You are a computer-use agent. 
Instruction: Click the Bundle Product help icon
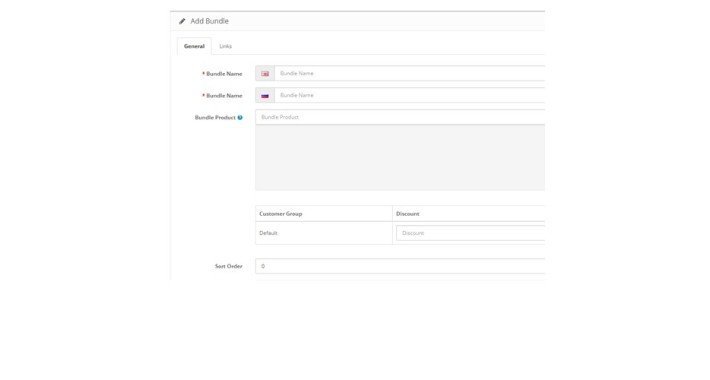(240, 117)
